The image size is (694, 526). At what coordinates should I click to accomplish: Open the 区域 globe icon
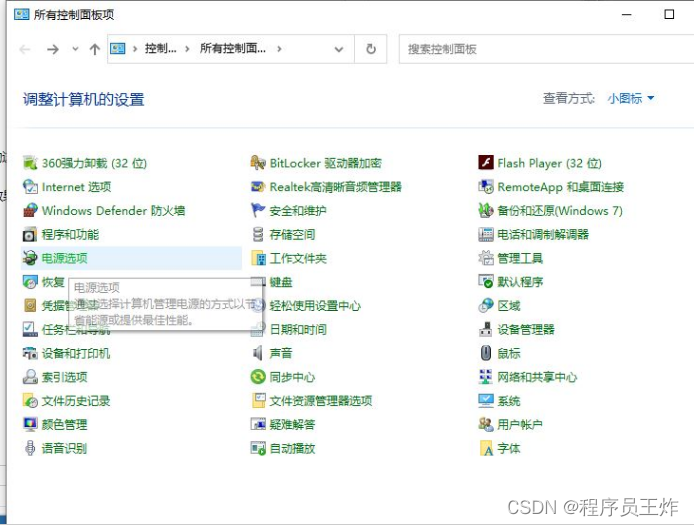click(x=486, y=306)
